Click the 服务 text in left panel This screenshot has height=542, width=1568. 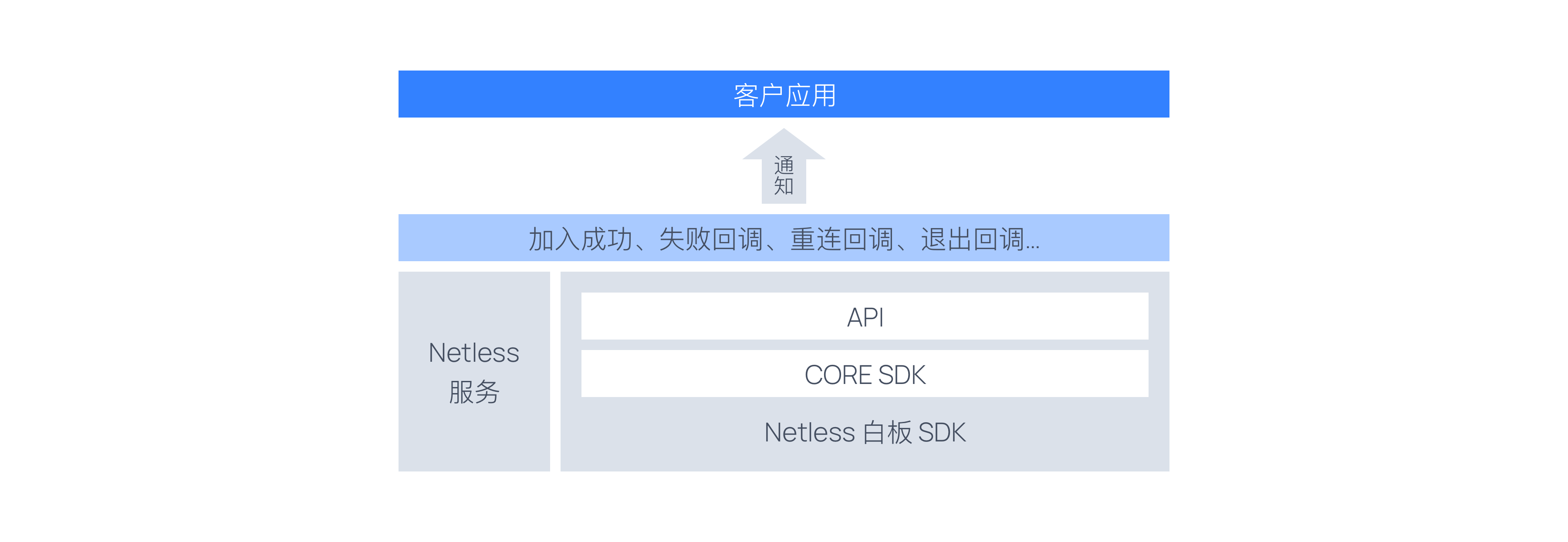click(473, 392)
